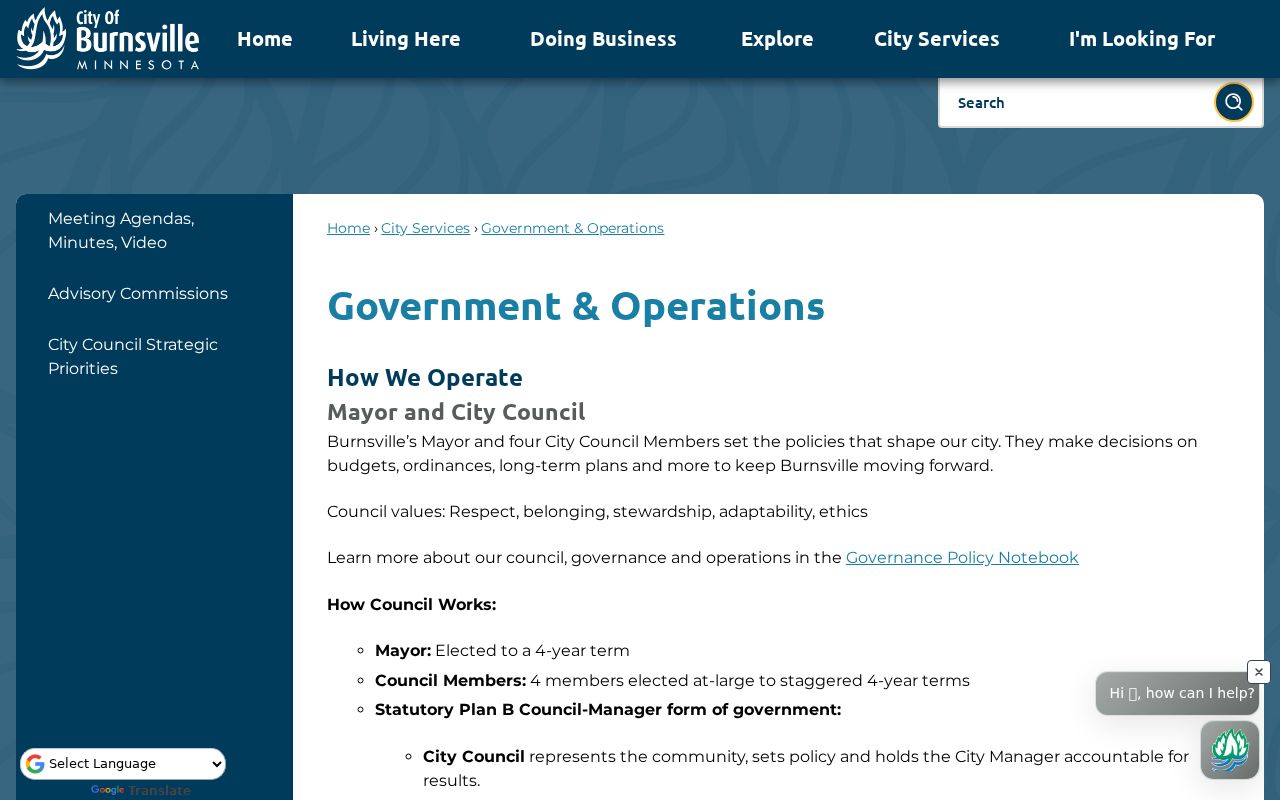Go to Meeting Agendas, Minutes, Video
The width and height of the screenshot is (1280, 800).
click(121, 231)
